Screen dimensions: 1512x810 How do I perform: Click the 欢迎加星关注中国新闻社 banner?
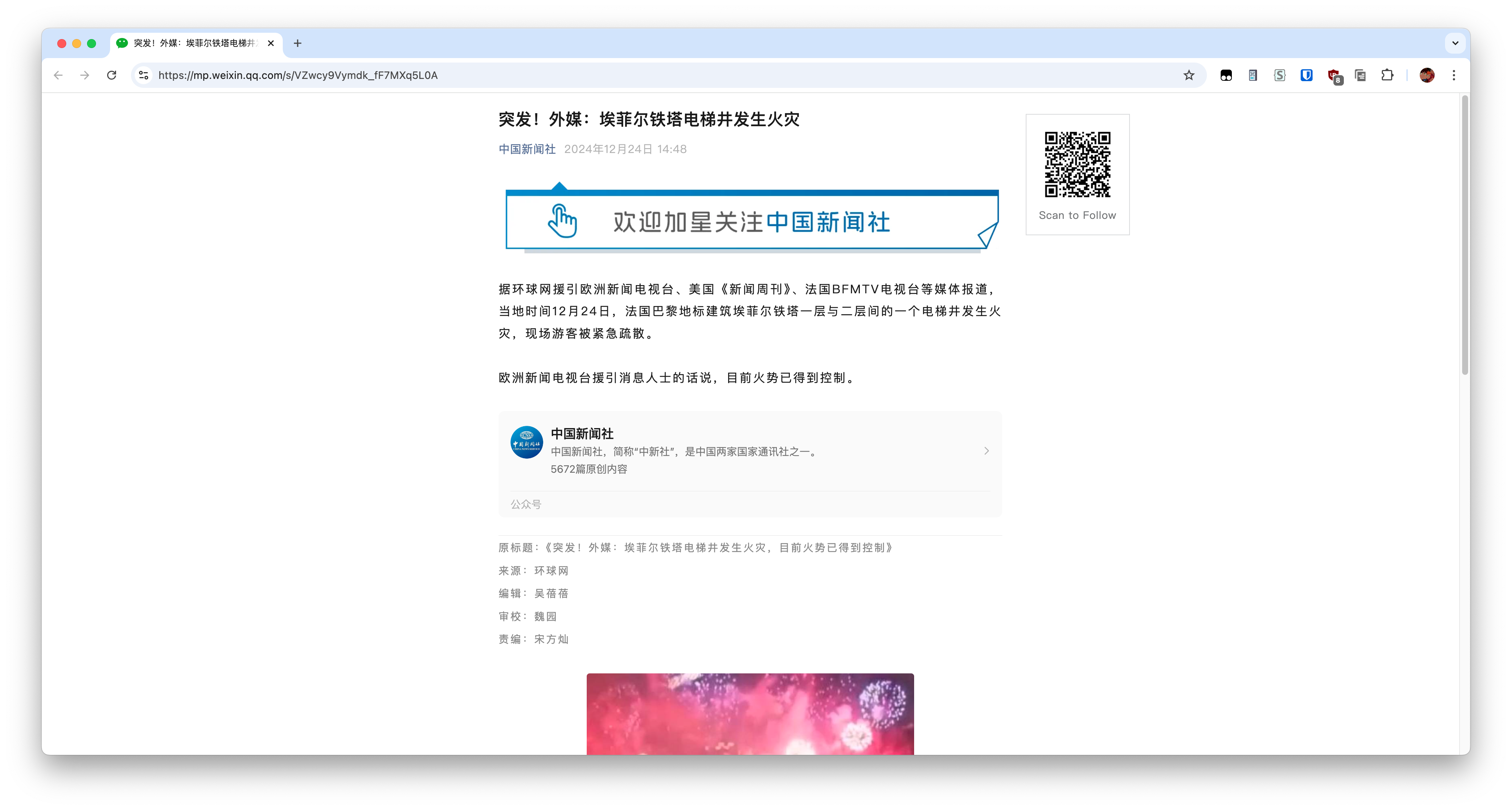point(751,222)
